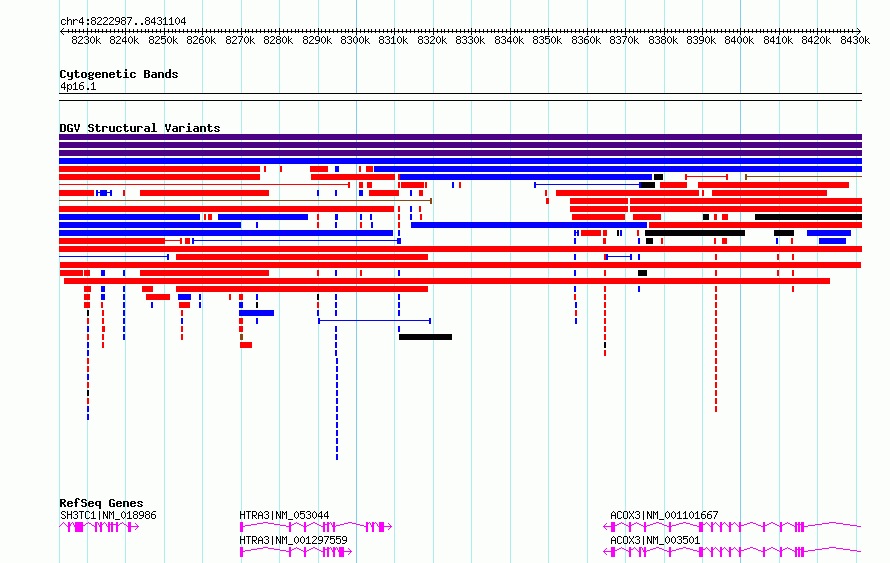Click the 8260k ruler label
The width and height of the screenshot is (890, 563).
(x=201, y=40)
